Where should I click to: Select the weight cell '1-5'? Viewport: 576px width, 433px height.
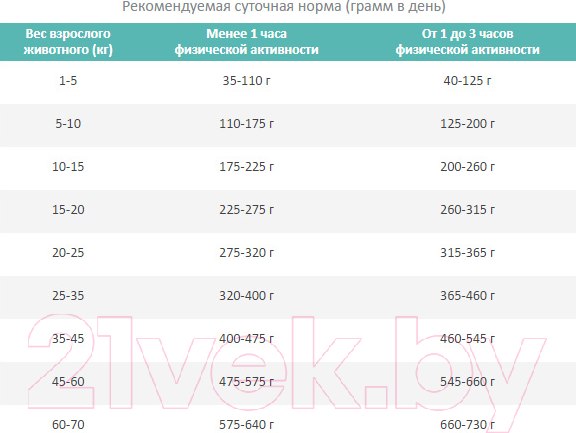coord(68,80)
